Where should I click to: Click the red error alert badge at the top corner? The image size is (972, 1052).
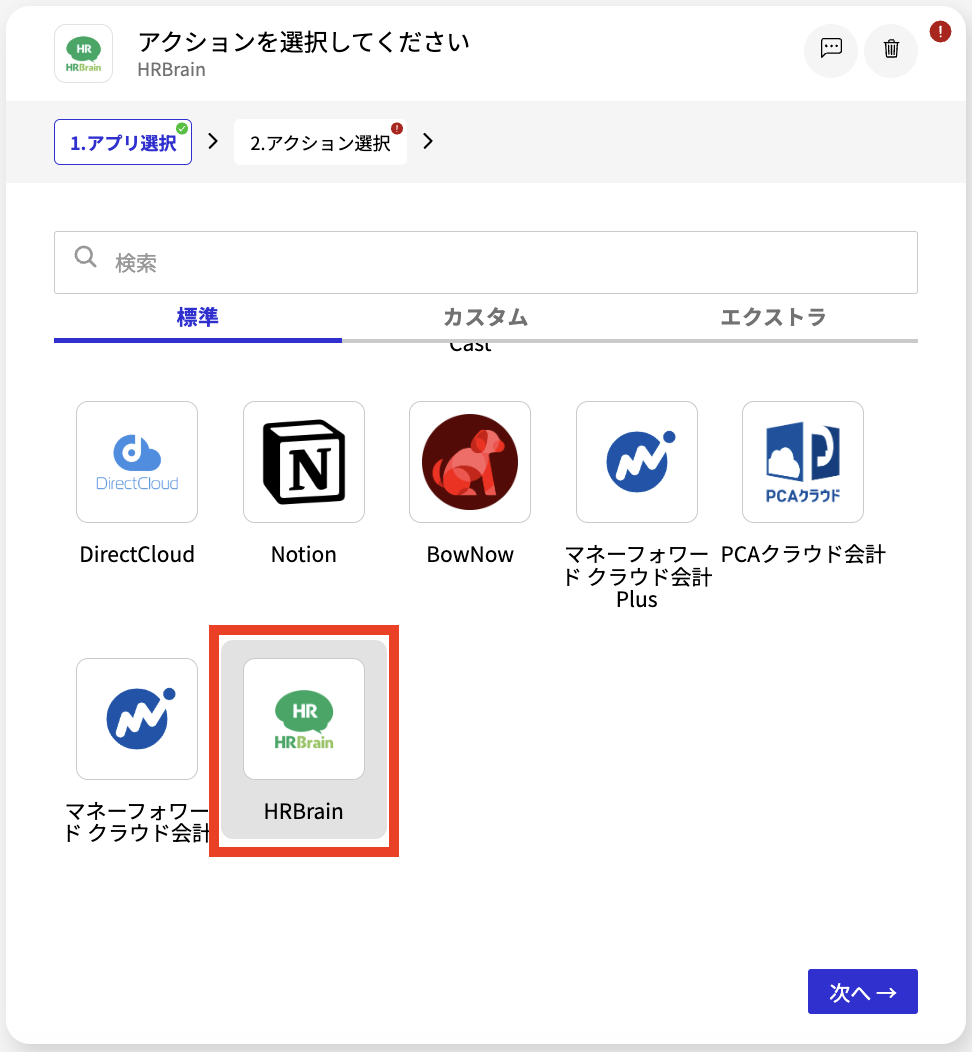tap(940, 32)
